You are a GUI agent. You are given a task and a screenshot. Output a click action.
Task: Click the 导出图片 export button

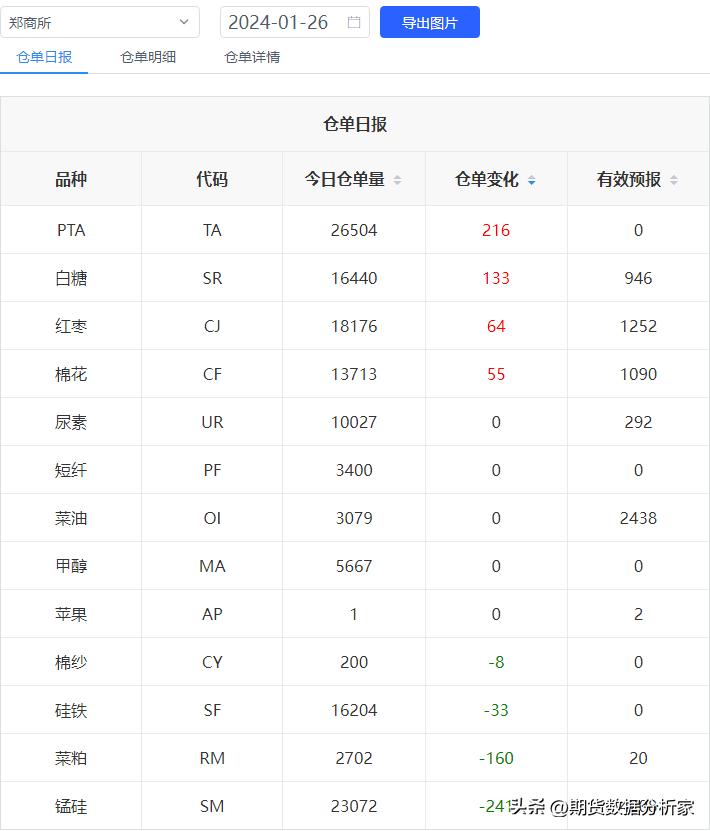430,22
